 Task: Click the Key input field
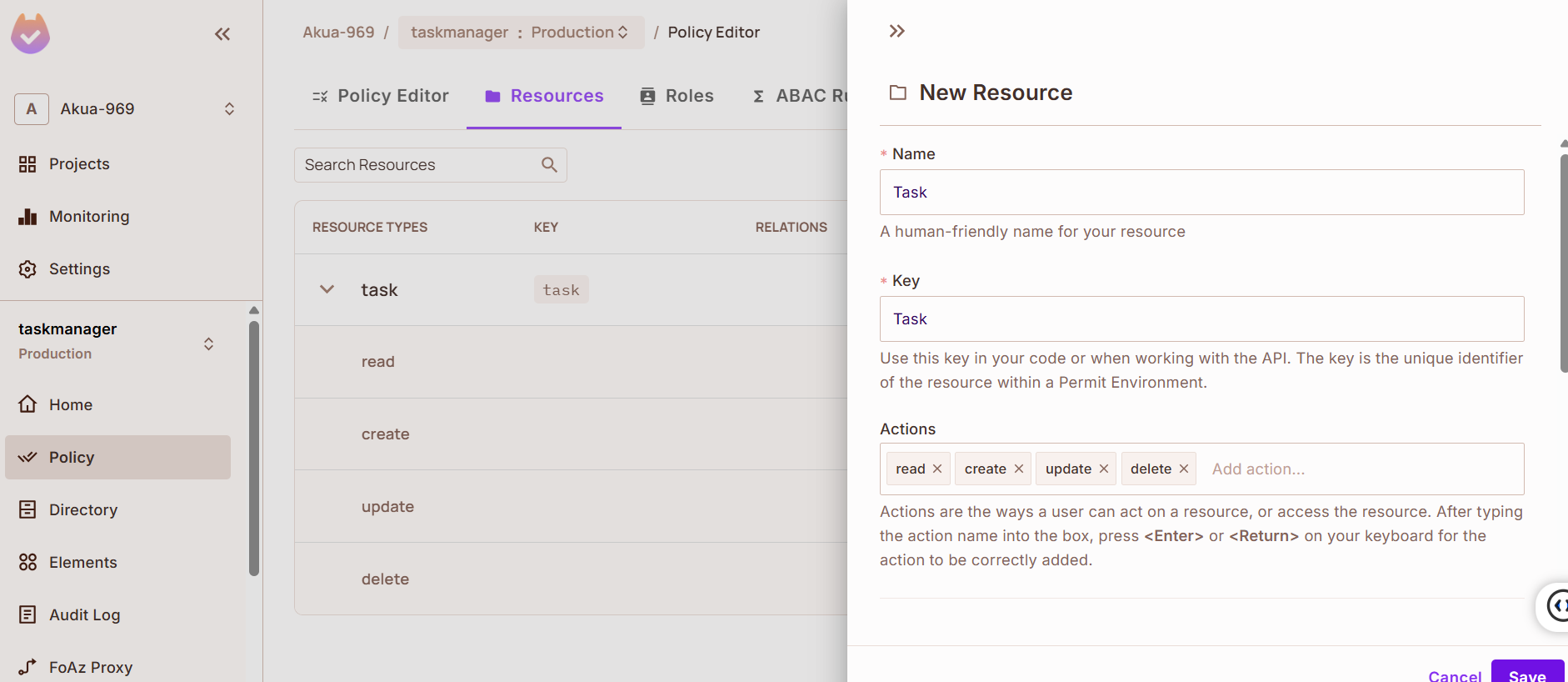click(1202, 319)
